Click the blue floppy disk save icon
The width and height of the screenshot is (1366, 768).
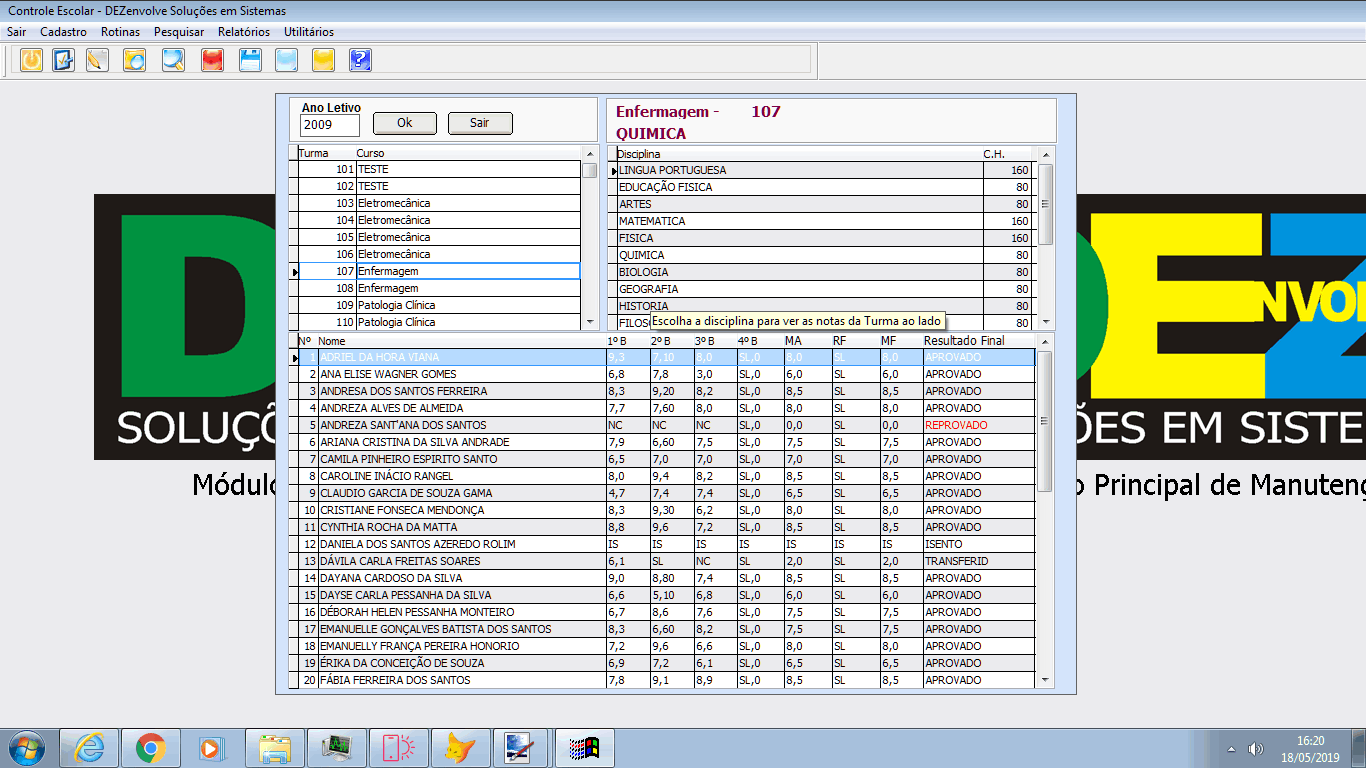[x=250, y=60]
